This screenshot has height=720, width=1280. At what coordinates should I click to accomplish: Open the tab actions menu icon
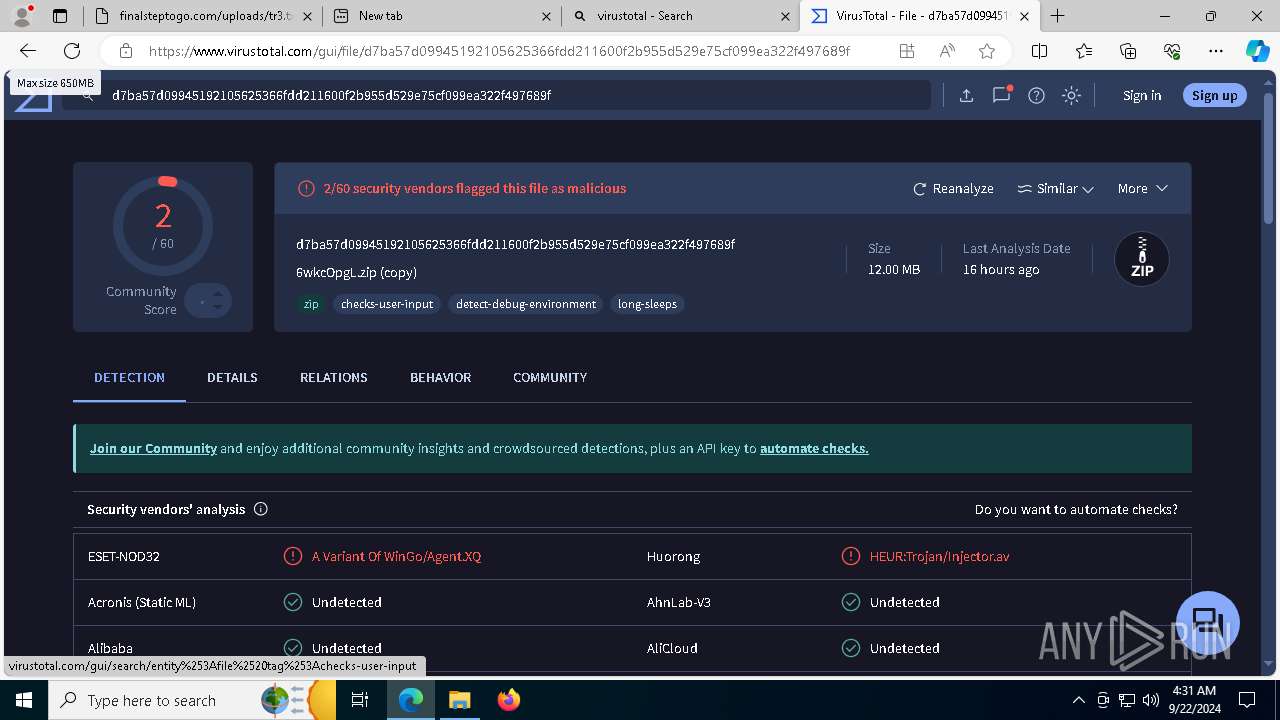coord(60,15)
